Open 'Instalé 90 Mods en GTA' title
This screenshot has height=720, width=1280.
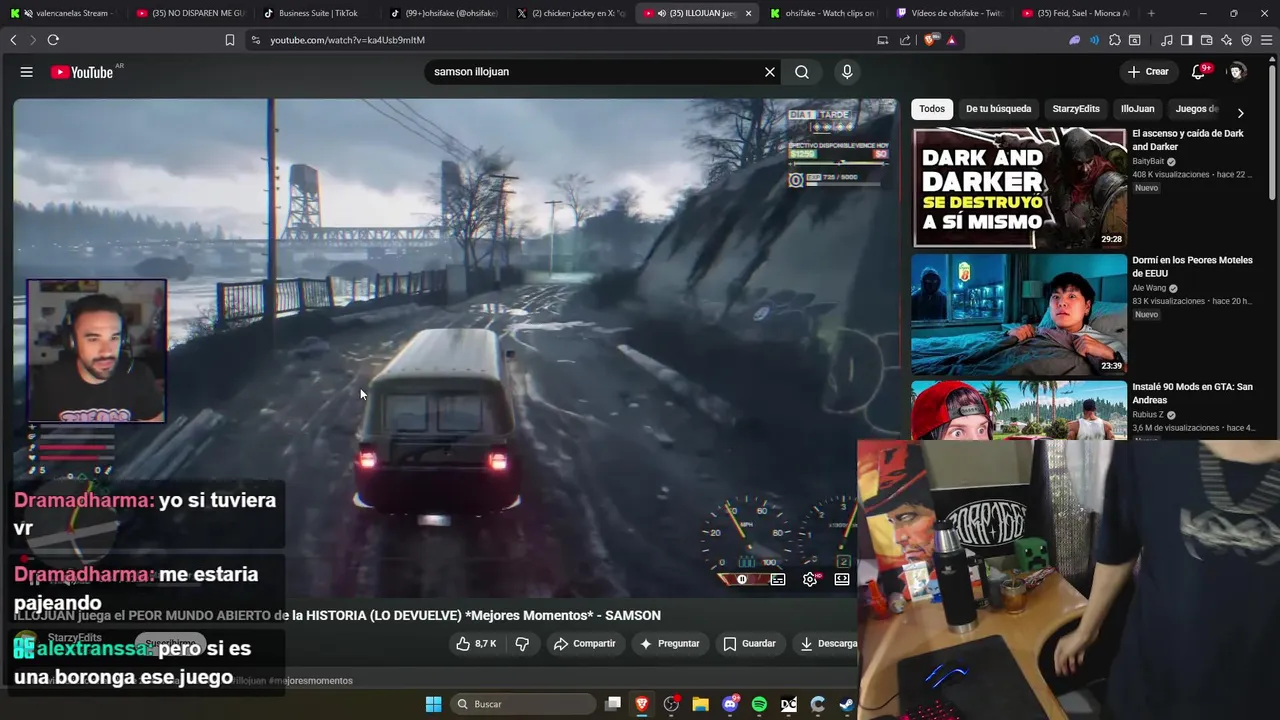pyautogui.click(x=1192, y=393)
